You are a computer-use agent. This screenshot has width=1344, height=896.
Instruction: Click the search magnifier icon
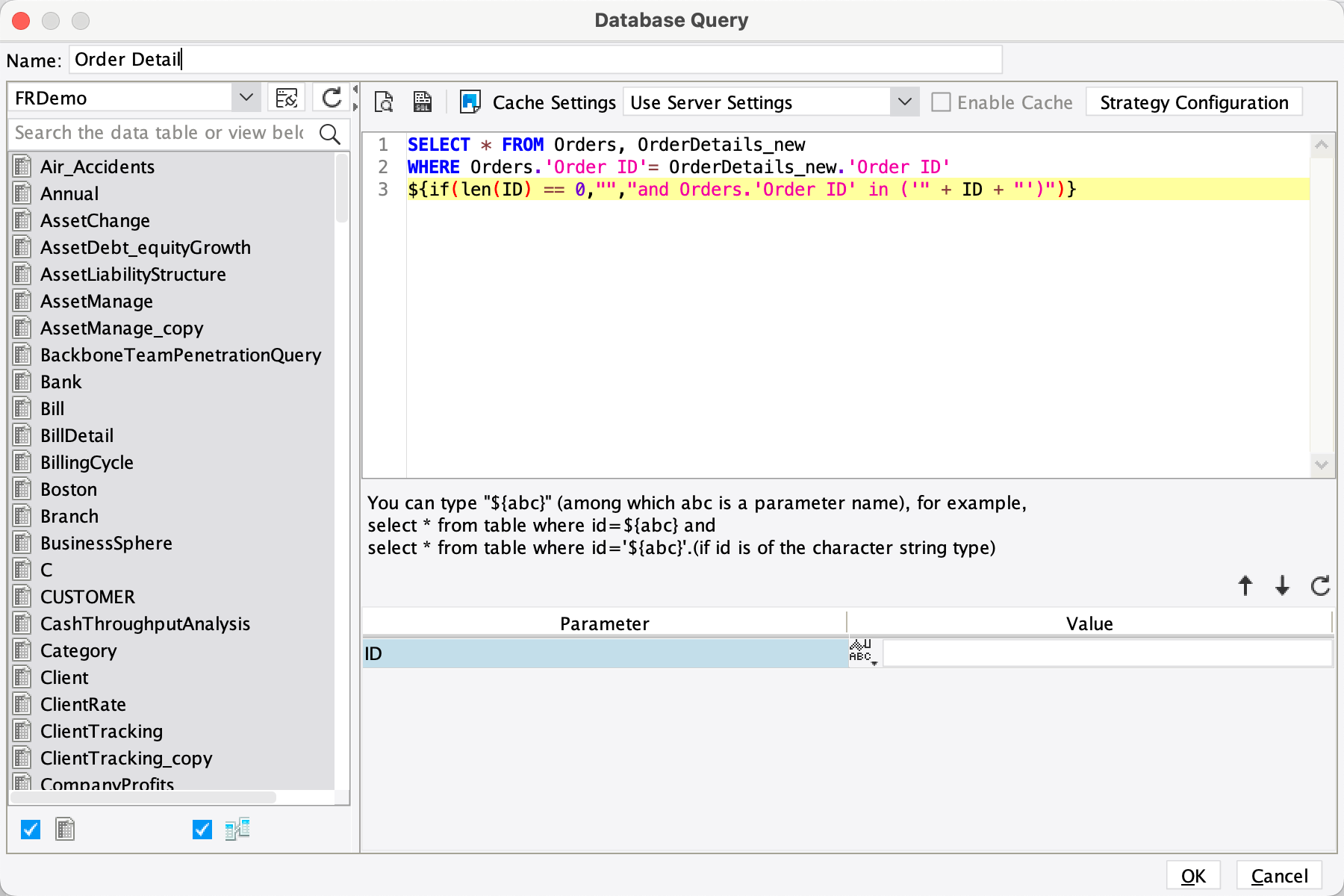pos(330,134)
